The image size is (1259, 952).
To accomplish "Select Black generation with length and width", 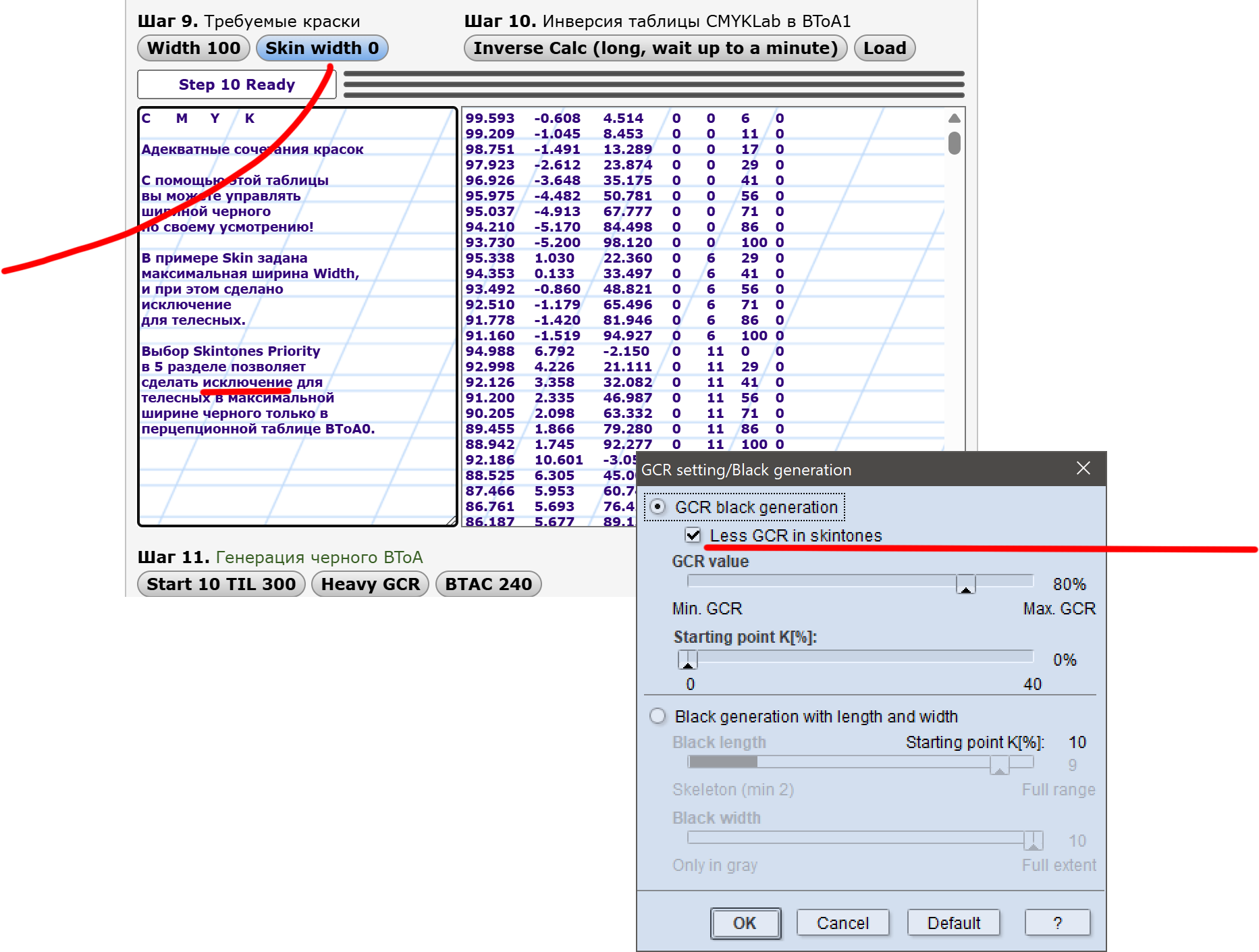I will point(658,716).
